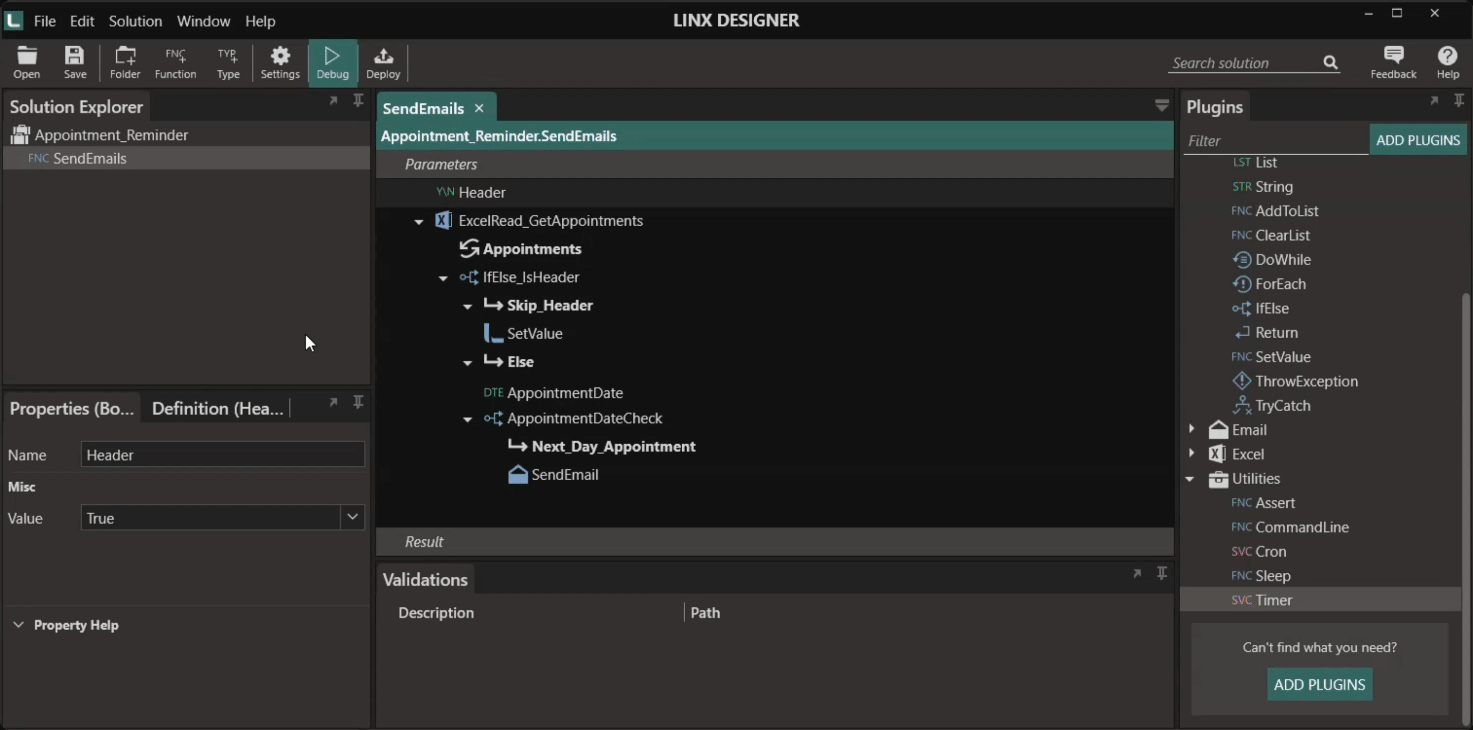The height and width of the screenshot is (730, 1473).
Task: Select the Return plugin
Action: coord(1276,333)
